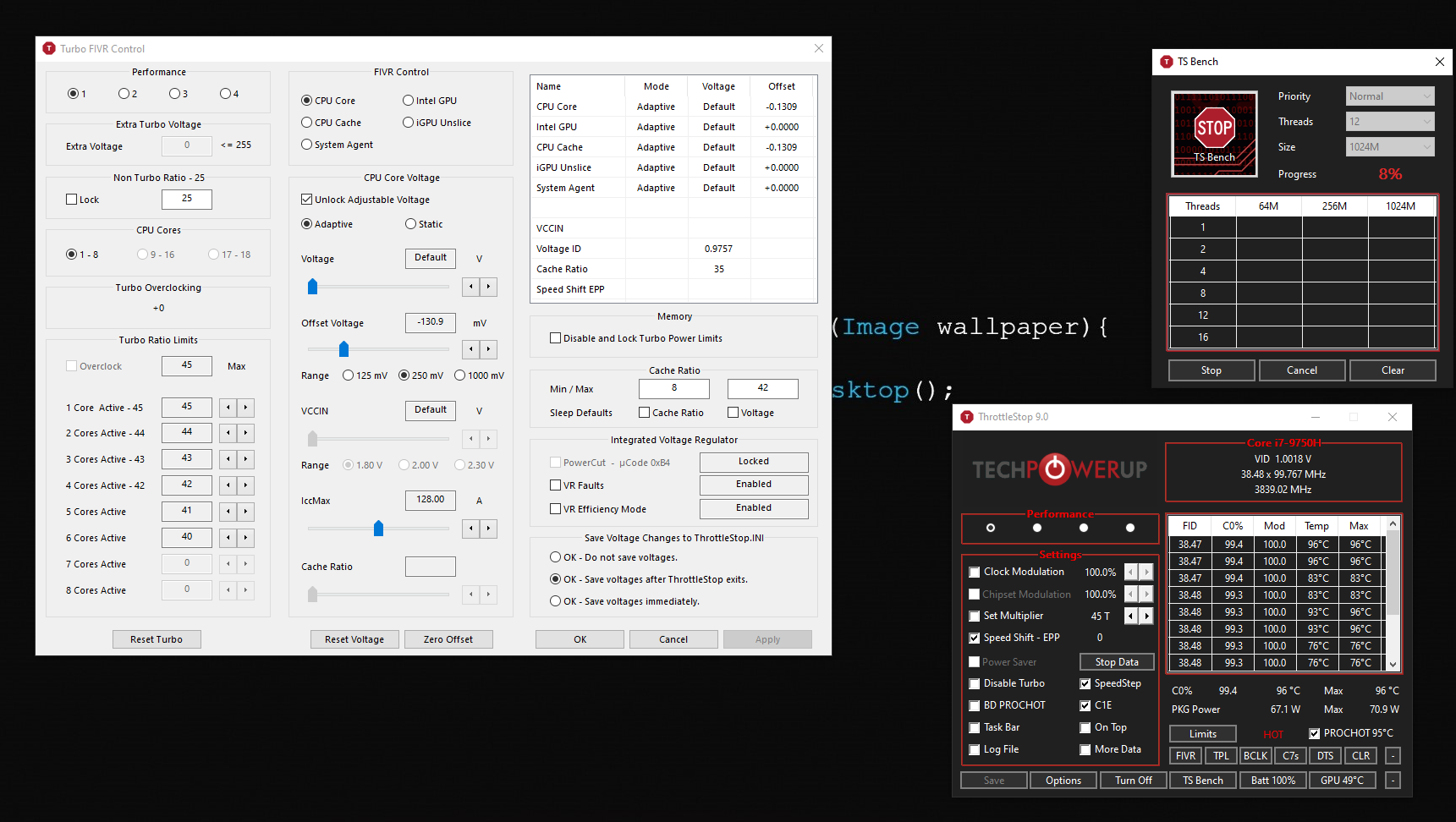1456x822 pixels.
Task: Click DTS button in ThrottleStop
Action: 1325,756
